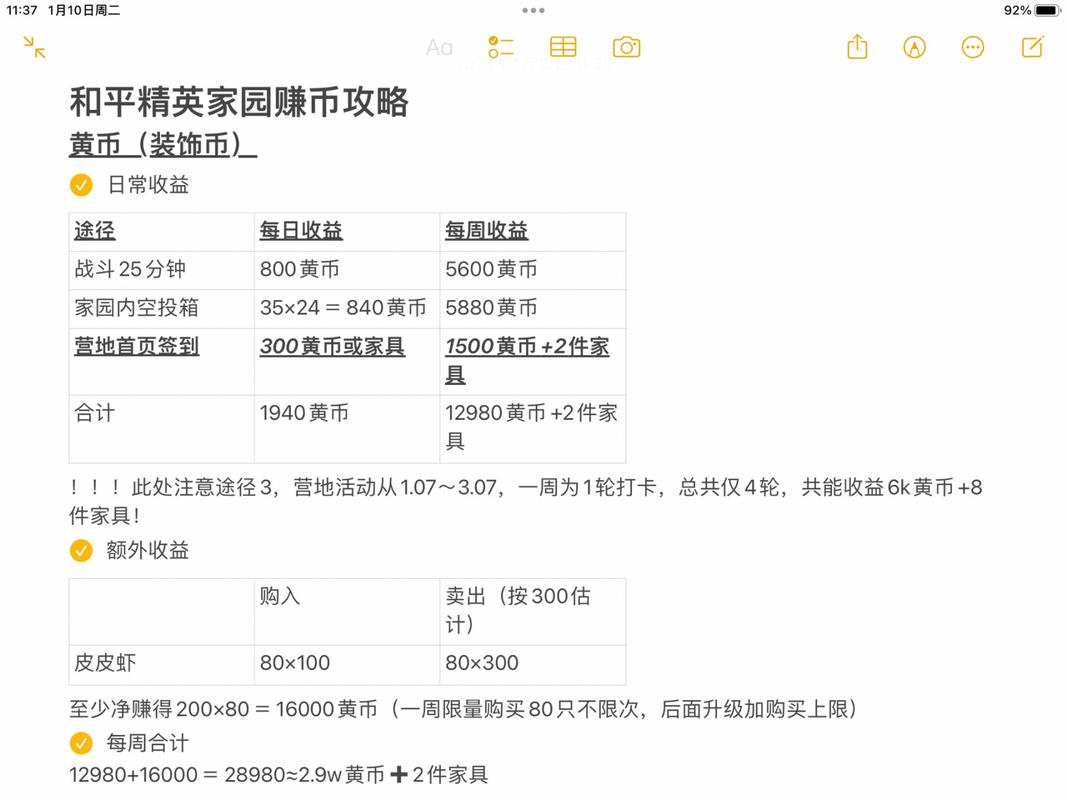Tap the 家园内空投箱 cell
This screenshot has width=1067, height=800.
pos(161,309)
